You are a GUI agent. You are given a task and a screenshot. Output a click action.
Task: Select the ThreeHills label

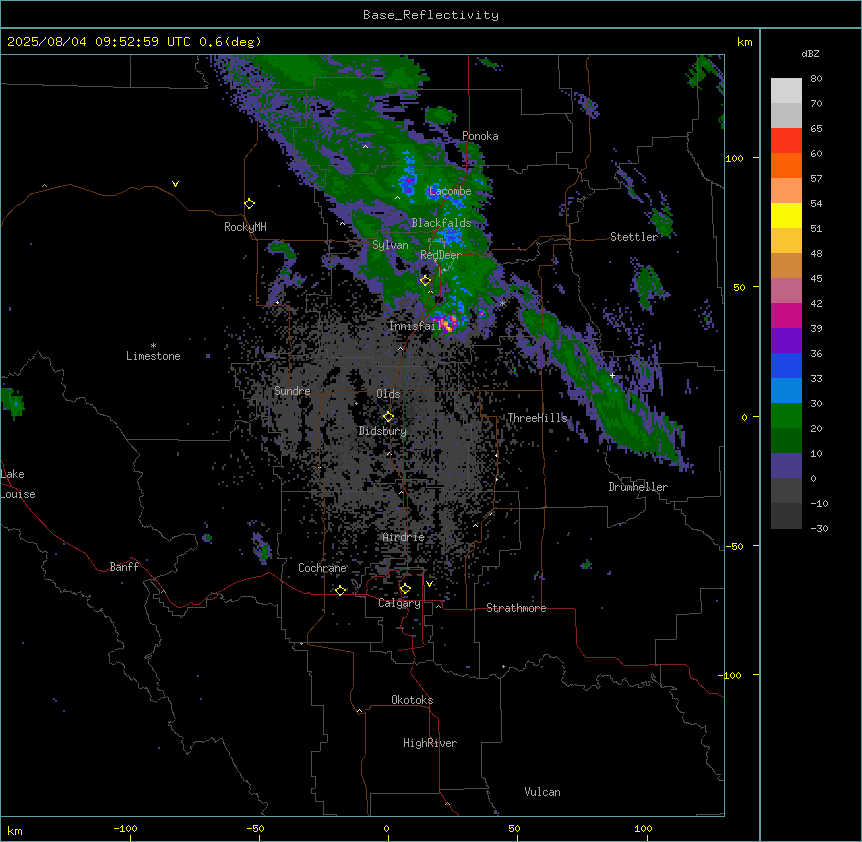pos(537,418)
